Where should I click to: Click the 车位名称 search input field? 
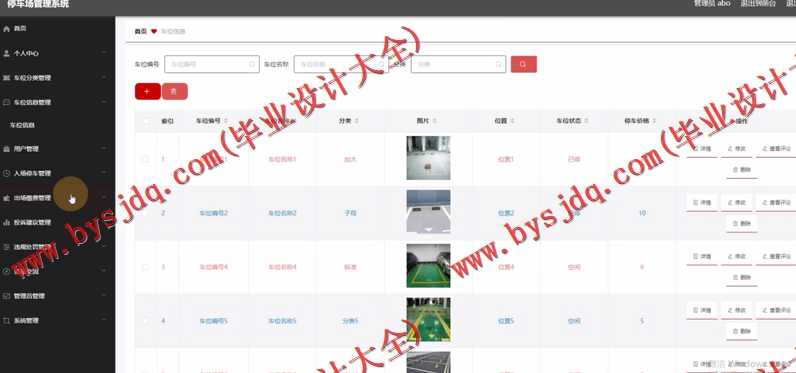click(341, 64)
